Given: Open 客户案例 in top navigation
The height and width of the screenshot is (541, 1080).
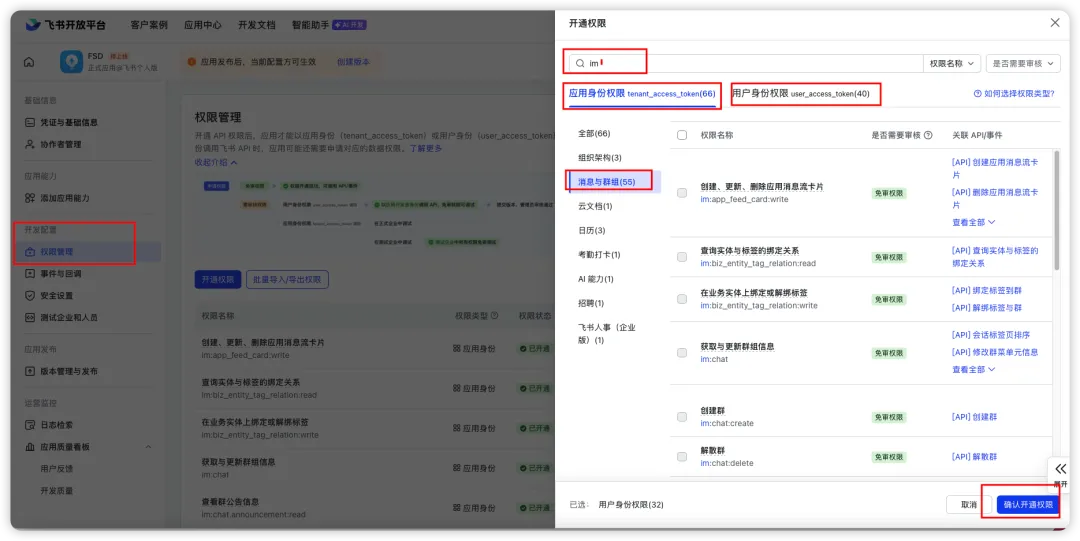Looking at the screenshot, I should click(x=149, y=25).
